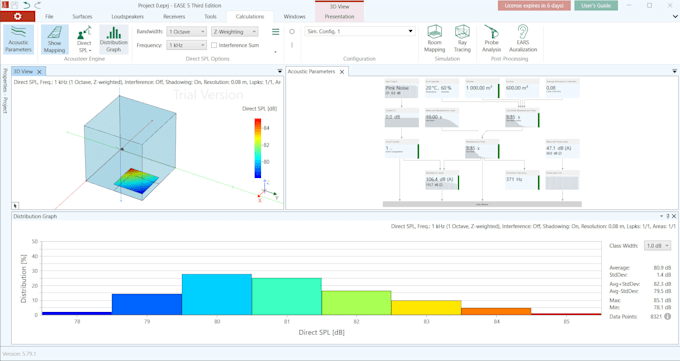Click the cyan 80 dB histogram bar
This screenshot has width=680, height=361.
coord(217,294)
